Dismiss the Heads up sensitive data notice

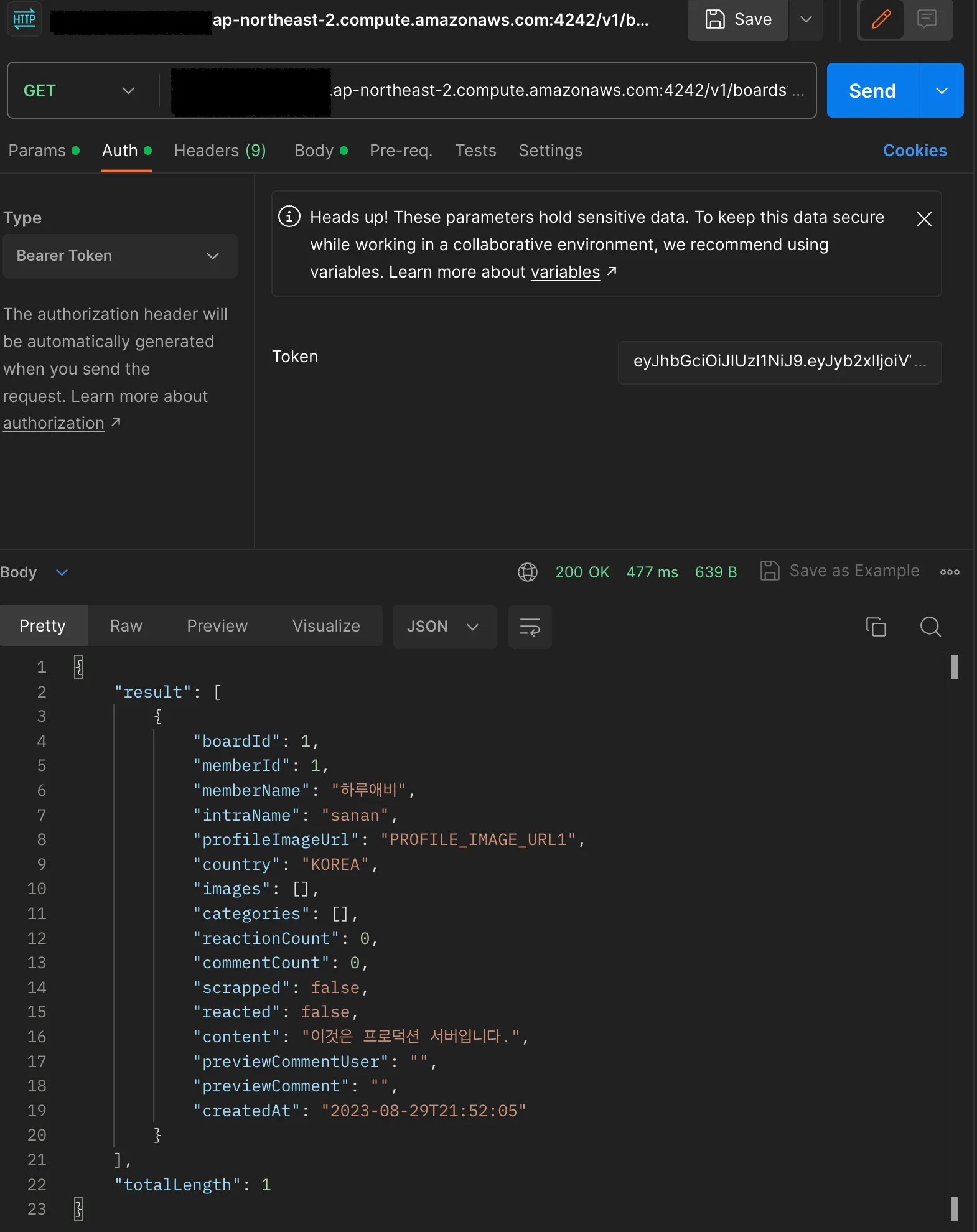coord(924,219)
